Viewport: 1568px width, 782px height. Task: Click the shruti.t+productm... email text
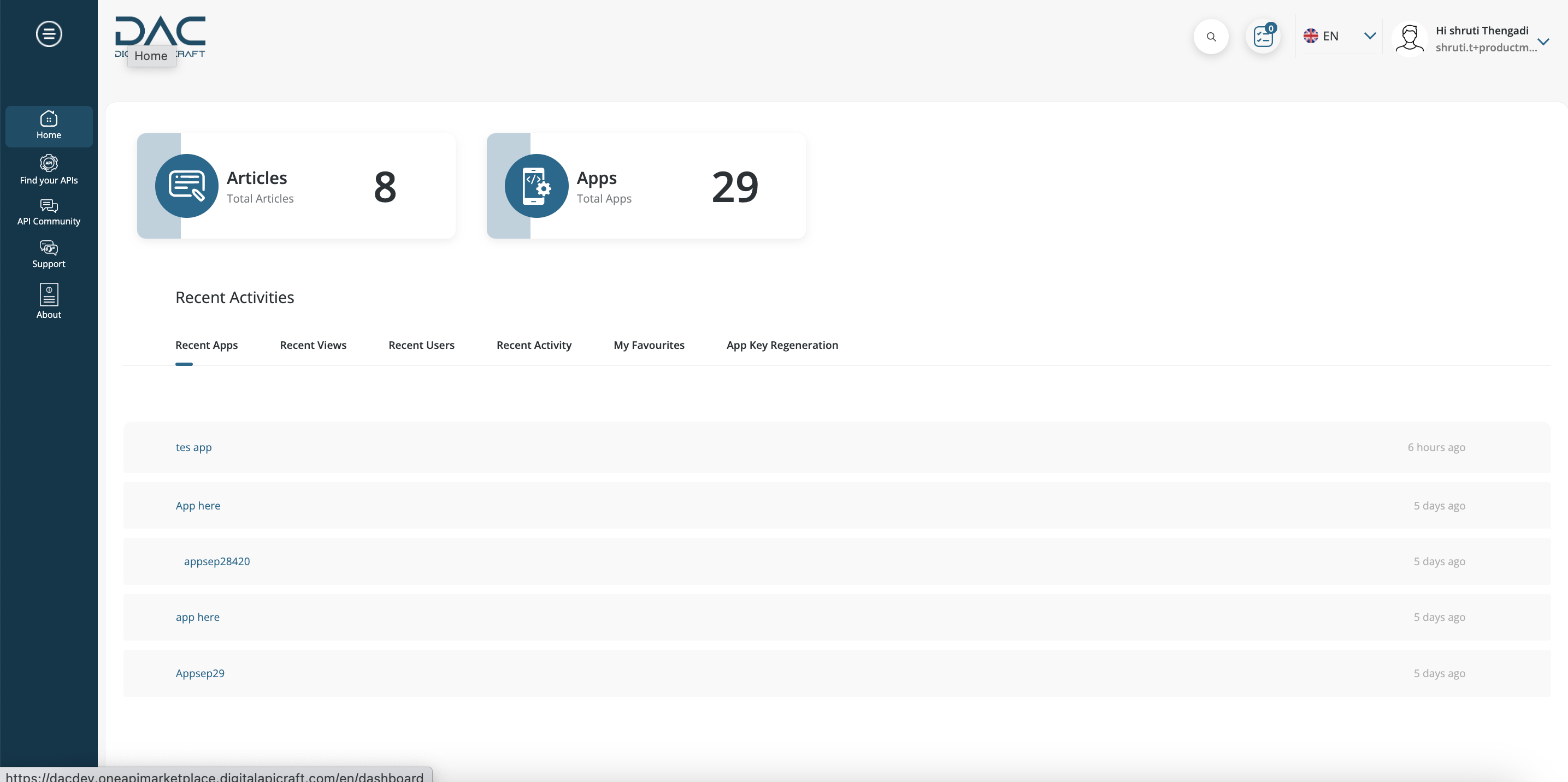click(x=1486, y=48)
